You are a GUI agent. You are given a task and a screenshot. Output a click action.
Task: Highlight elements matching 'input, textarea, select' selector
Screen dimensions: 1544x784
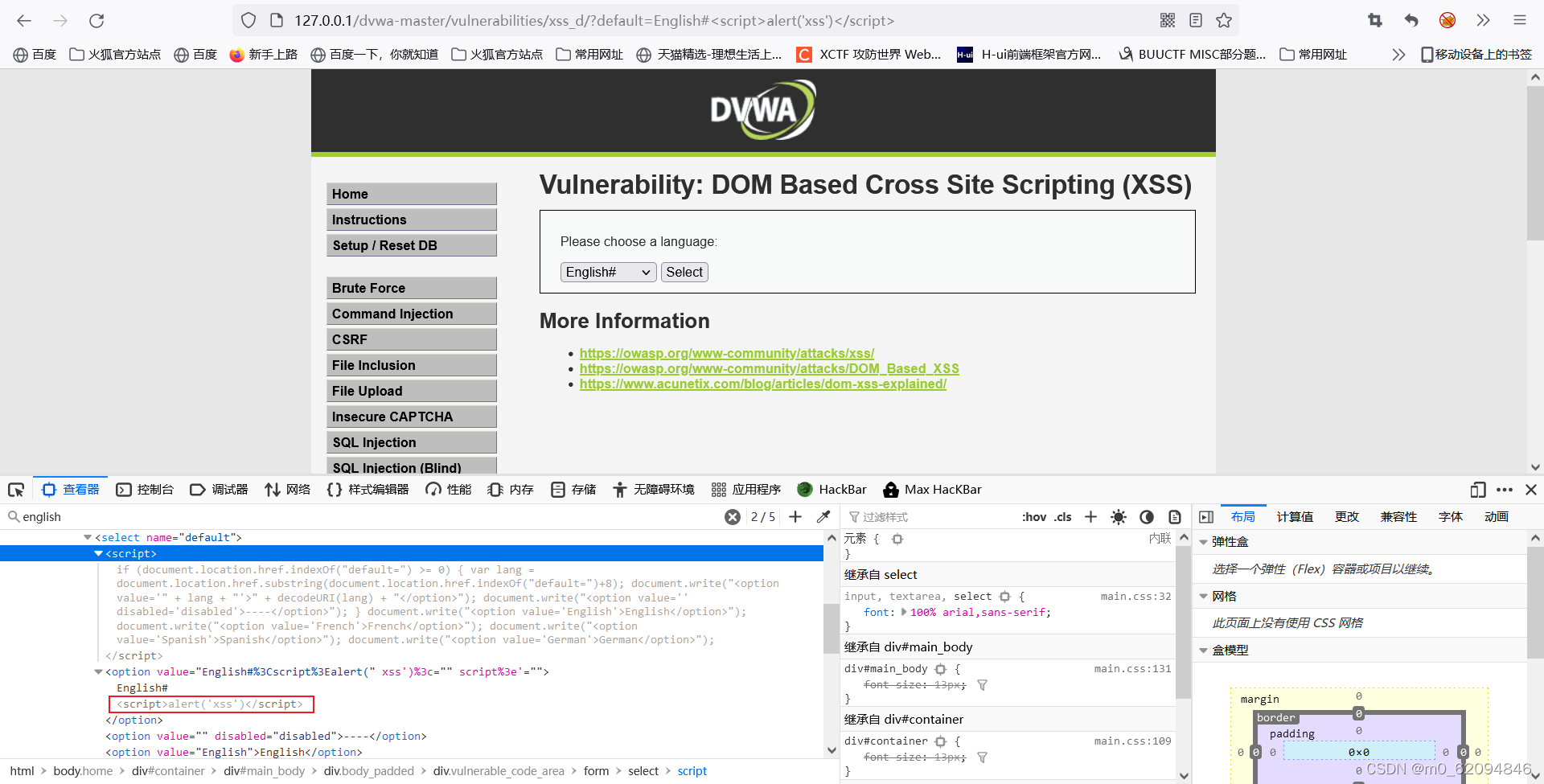click(x=1004, y=597)
